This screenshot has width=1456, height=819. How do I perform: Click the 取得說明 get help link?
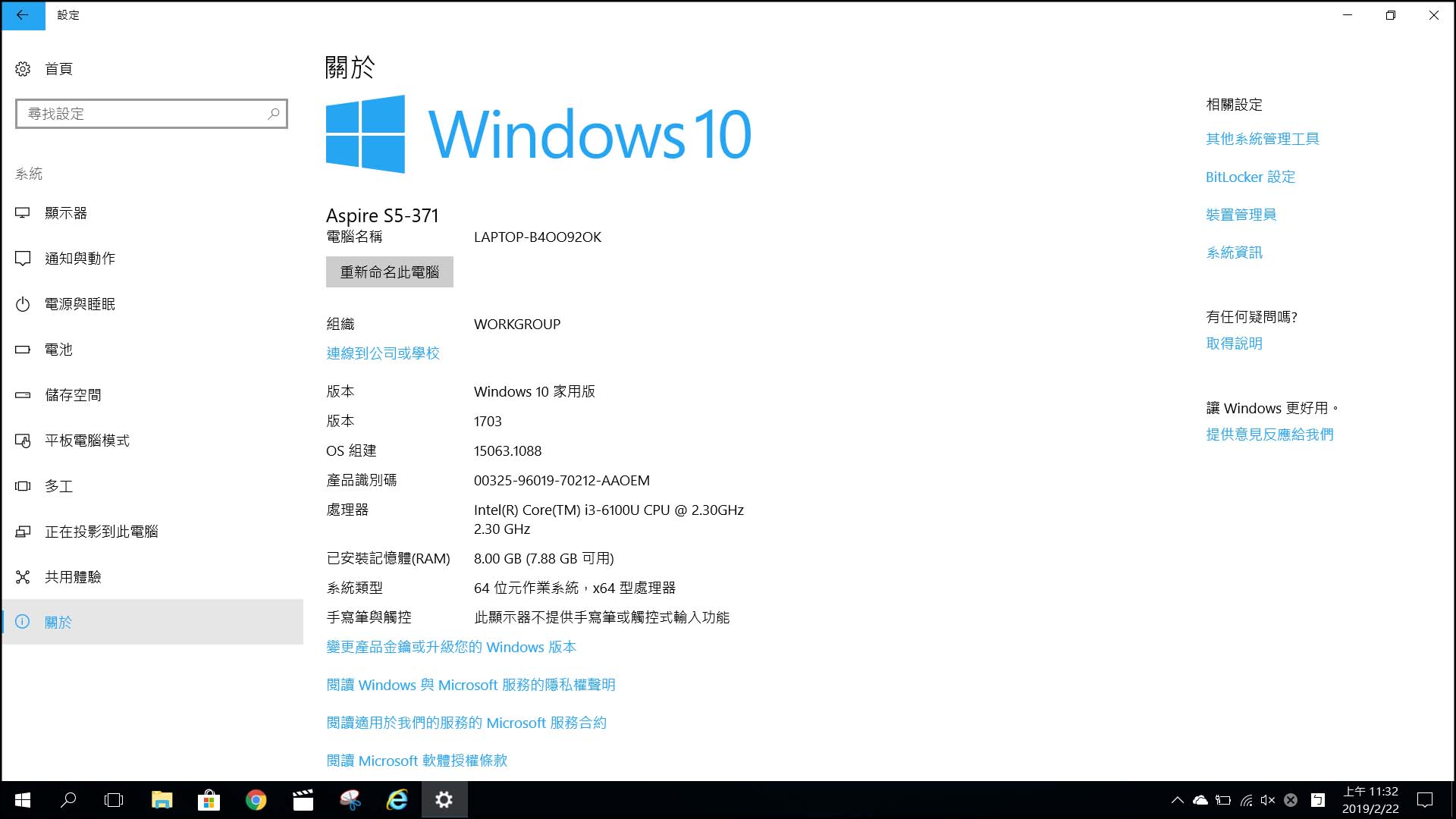click(1235, 344)
